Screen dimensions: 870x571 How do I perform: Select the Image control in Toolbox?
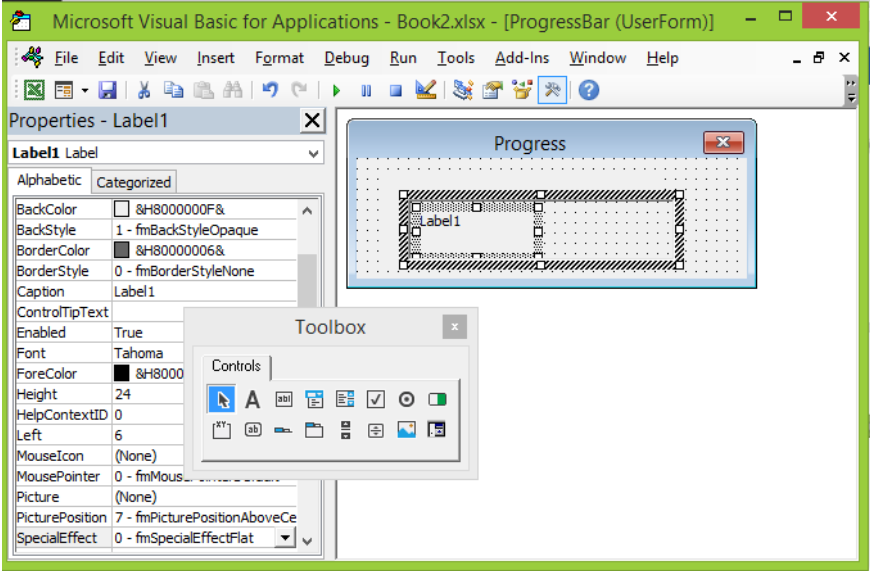pos(406,429)
